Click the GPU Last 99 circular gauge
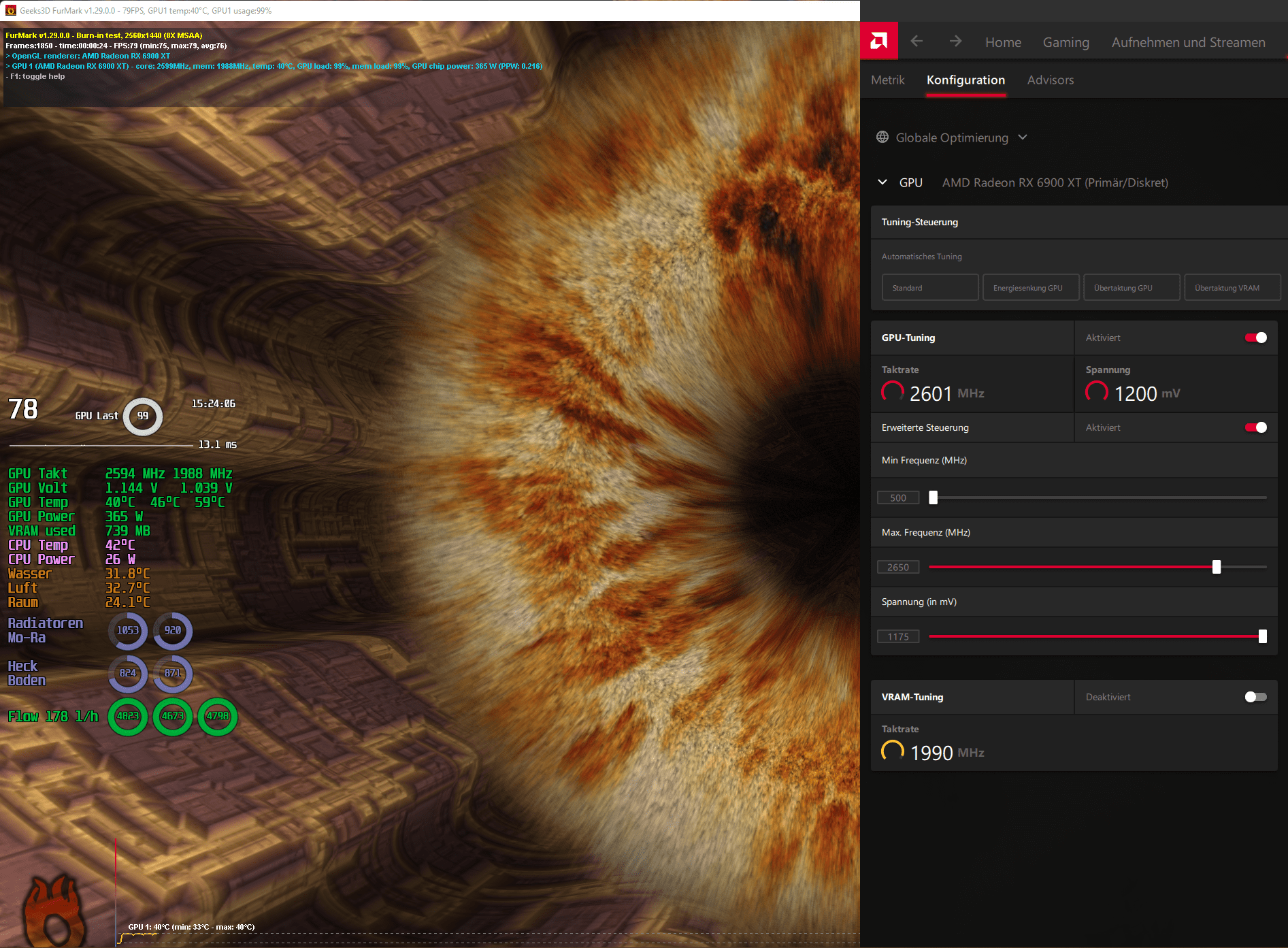Viewport: 1288px width, 948px height. click(x=143, y=416)
